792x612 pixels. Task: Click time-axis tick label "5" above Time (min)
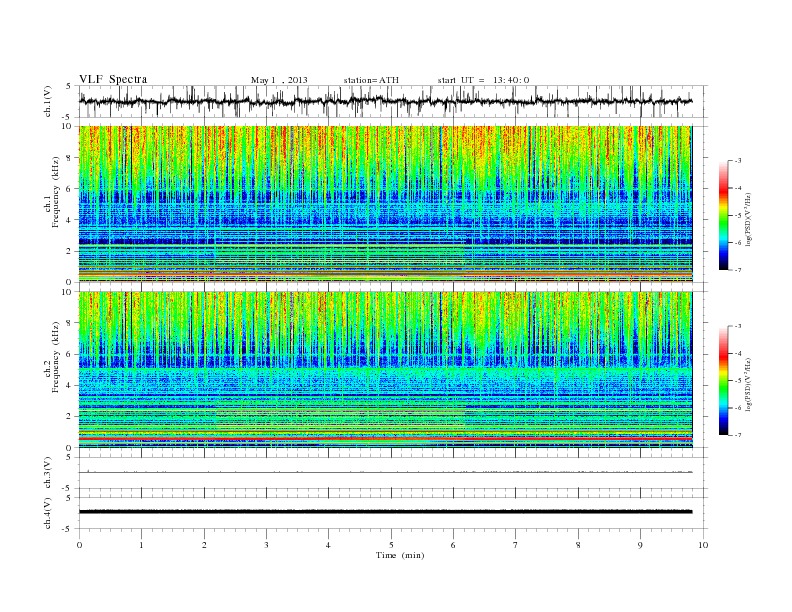pos(391,545)
